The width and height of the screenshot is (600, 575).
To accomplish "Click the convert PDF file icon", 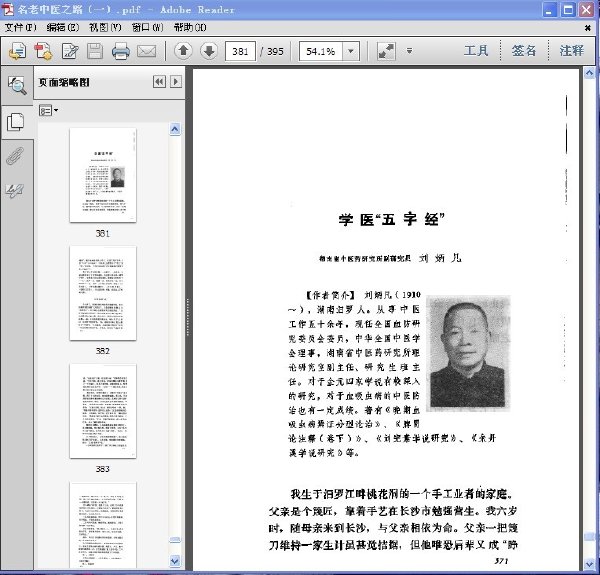I will [43, 50].
